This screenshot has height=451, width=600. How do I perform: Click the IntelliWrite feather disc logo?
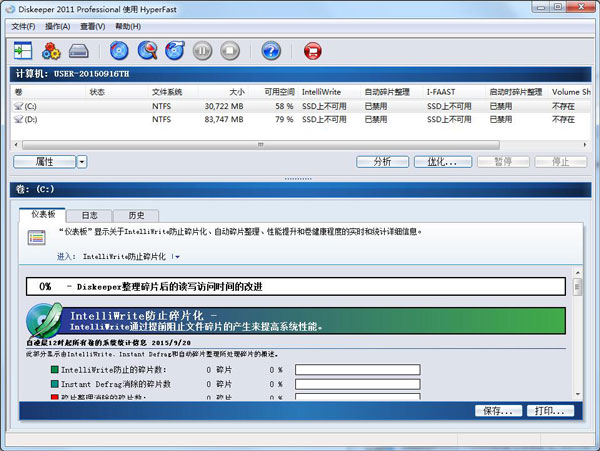(44, 321)
